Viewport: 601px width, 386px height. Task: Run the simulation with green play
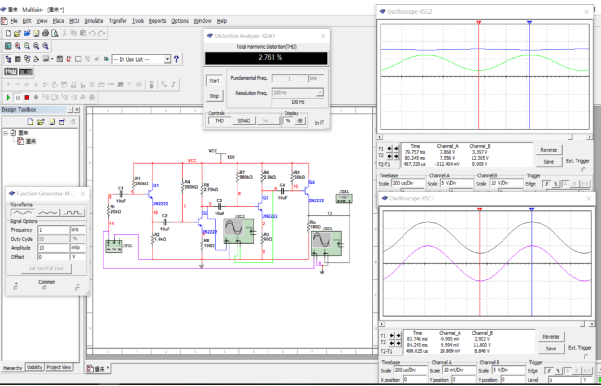point(8,97)
